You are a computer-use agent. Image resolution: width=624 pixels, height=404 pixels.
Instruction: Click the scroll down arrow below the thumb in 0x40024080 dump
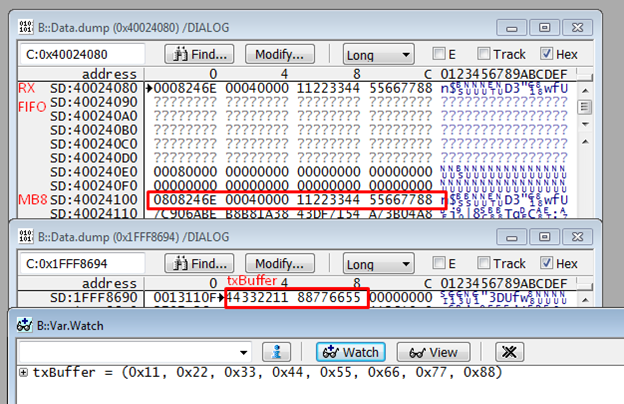[x=585, y=124]
